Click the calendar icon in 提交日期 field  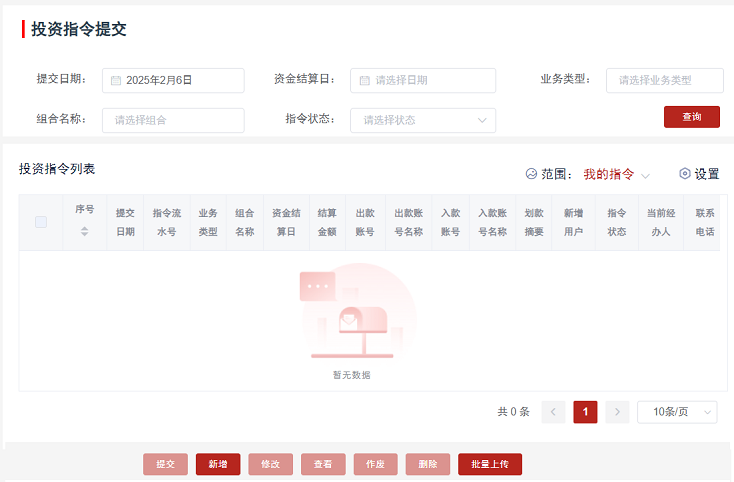(x=116, y=80)
